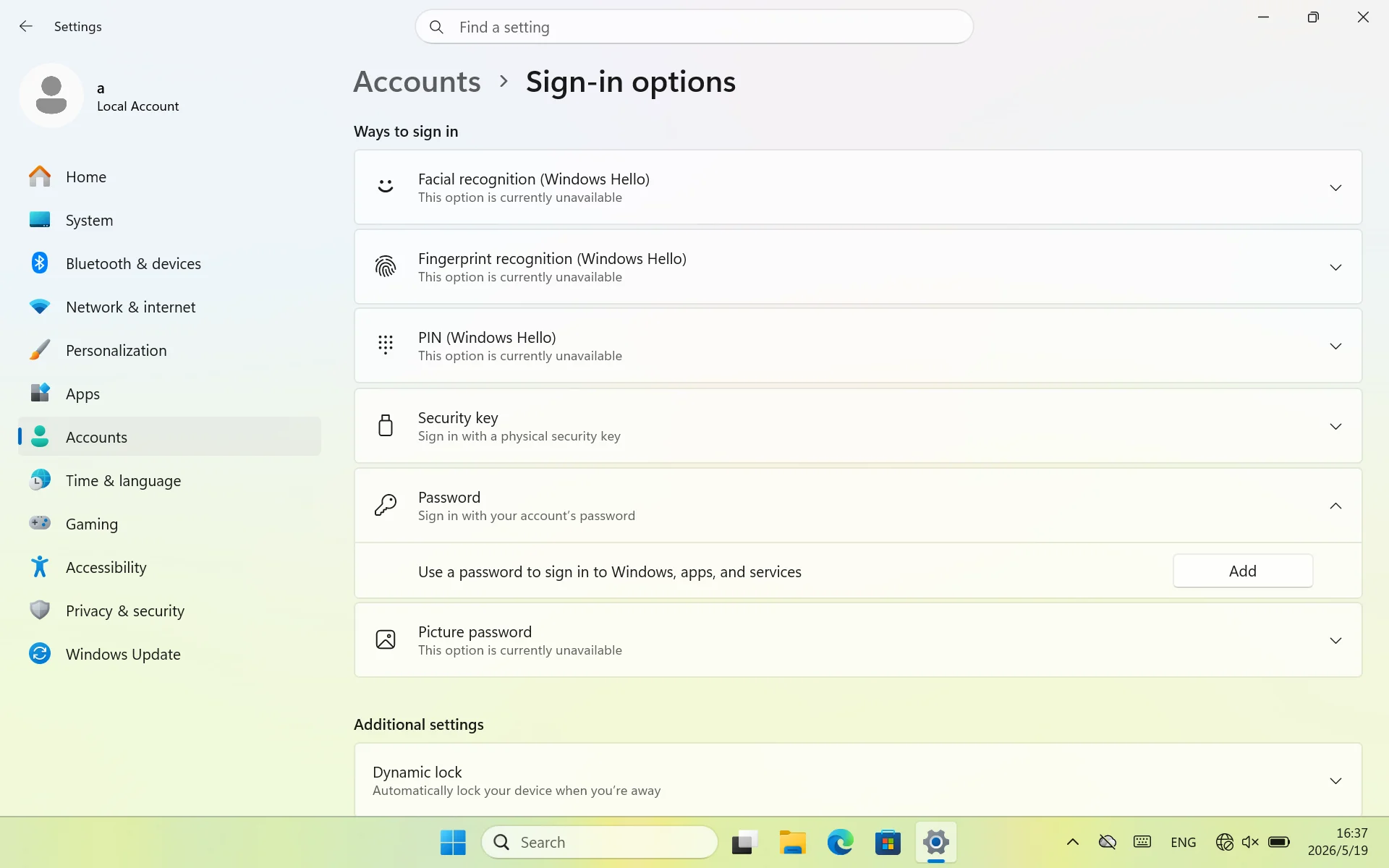The width and height of the screenshot is (1389, 868).
Task: Click the taskbar Search box
Action: [x=599, y=842]
